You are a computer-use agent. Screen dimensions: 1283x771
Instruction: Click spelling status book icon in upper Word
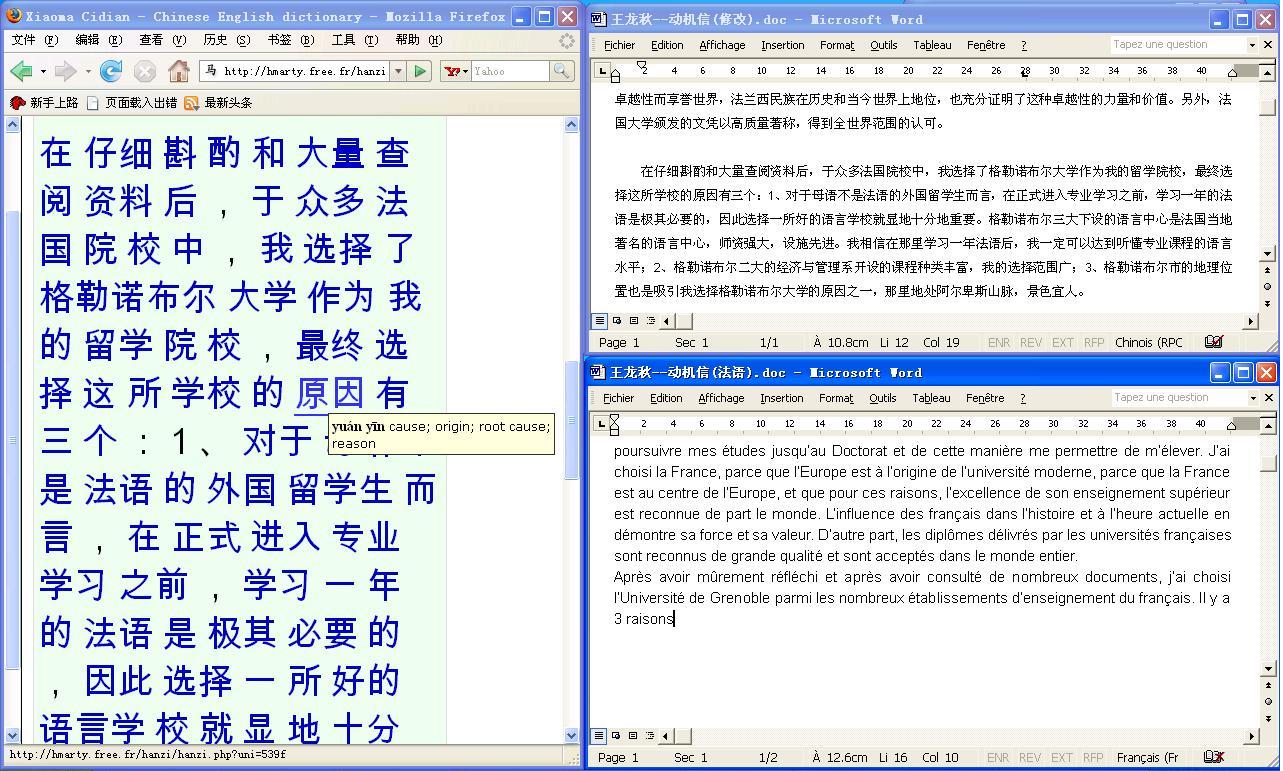[1213, 342]
